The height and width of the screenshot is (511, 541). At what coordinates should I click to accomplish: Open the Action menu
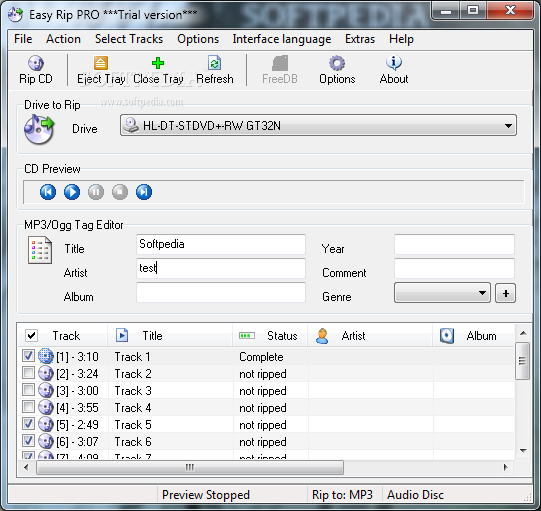[x=63, y=39]
